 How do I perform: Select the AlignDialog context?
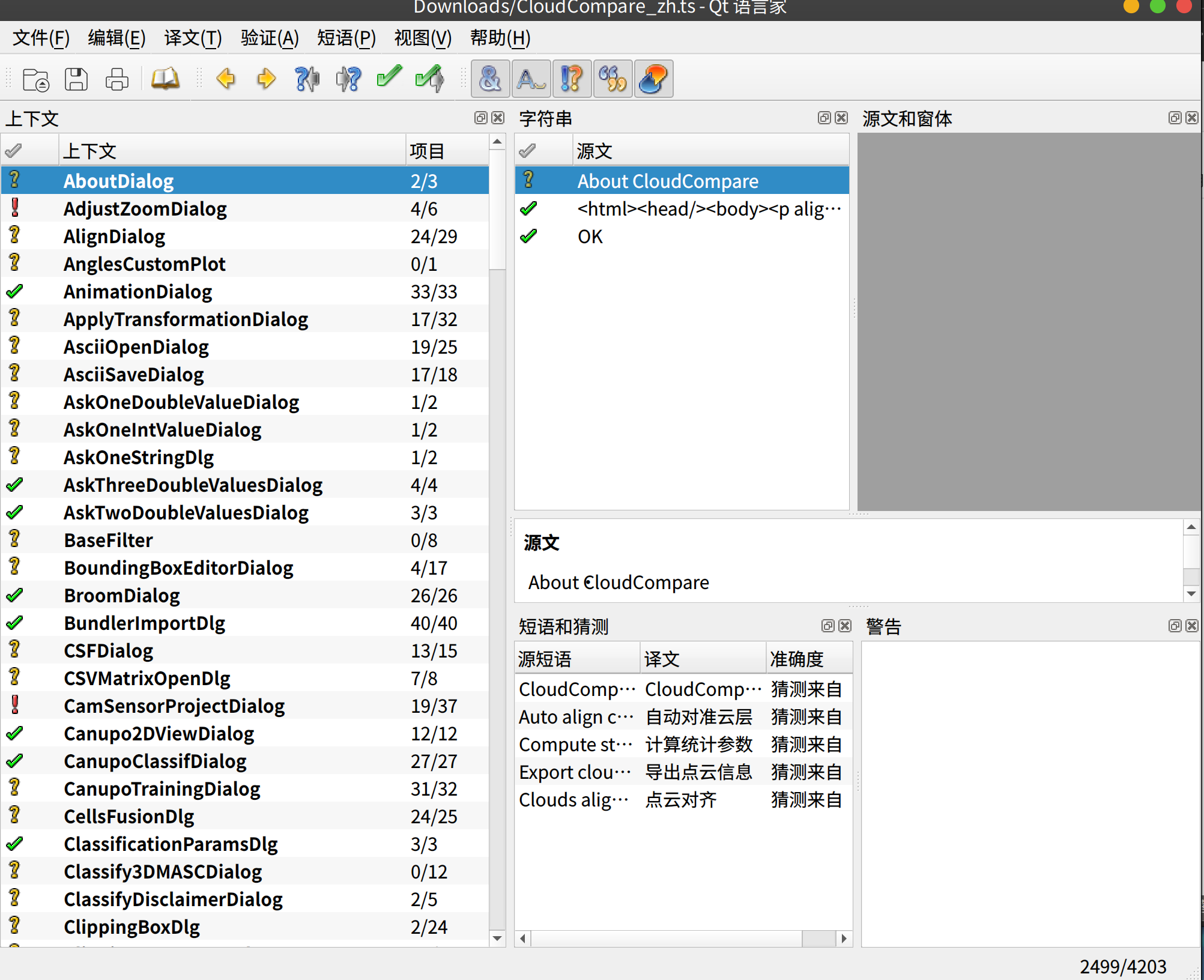(x=245, y=237)
